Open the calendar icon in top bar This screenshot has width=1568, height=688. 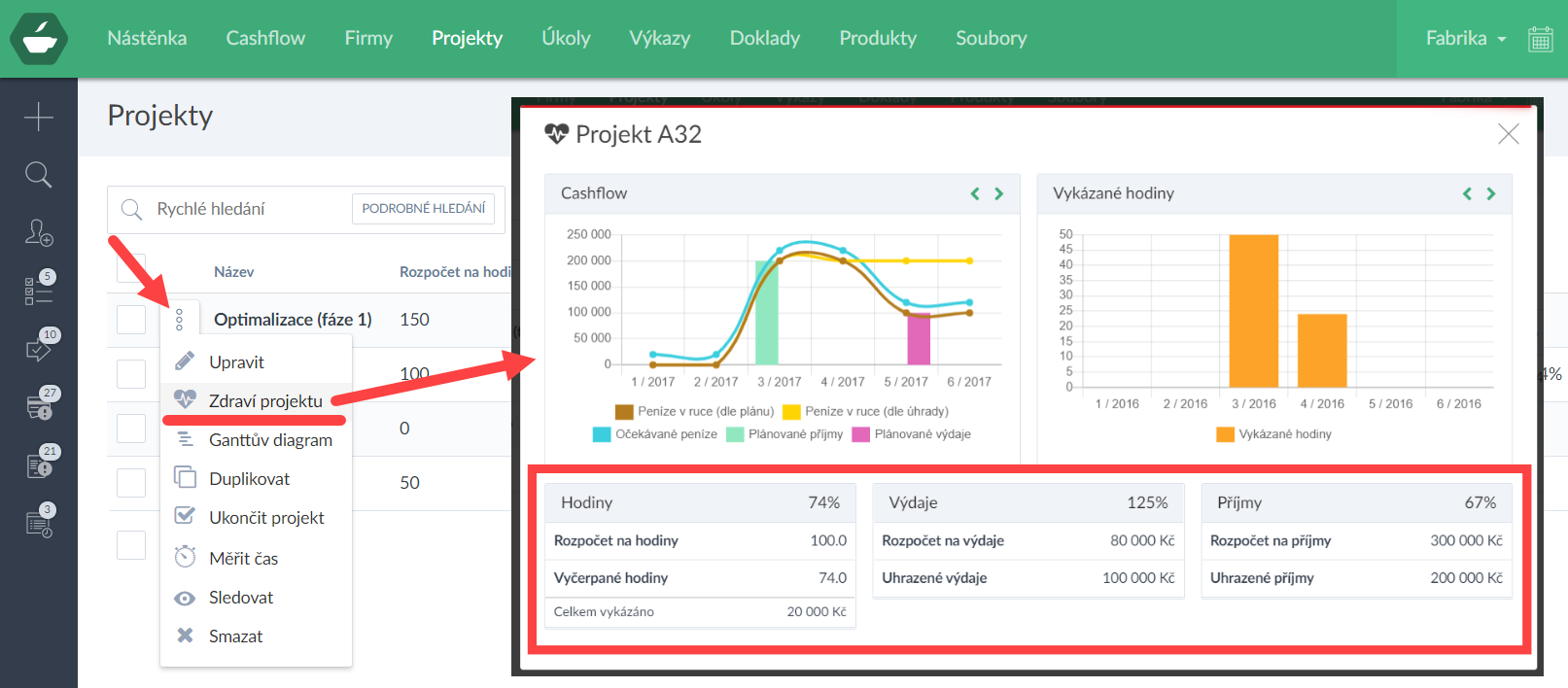(x=1540, y=39)
